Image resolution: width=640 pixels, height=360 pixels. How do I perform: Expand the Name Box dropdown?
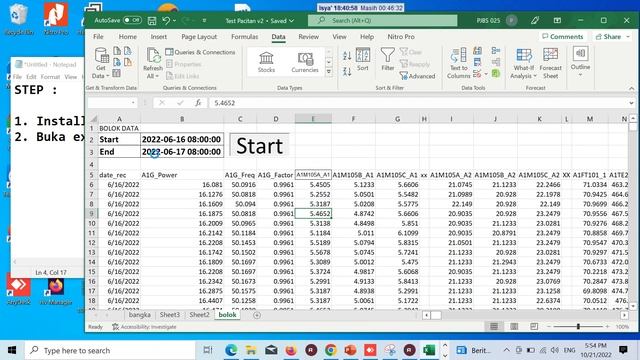133,103
